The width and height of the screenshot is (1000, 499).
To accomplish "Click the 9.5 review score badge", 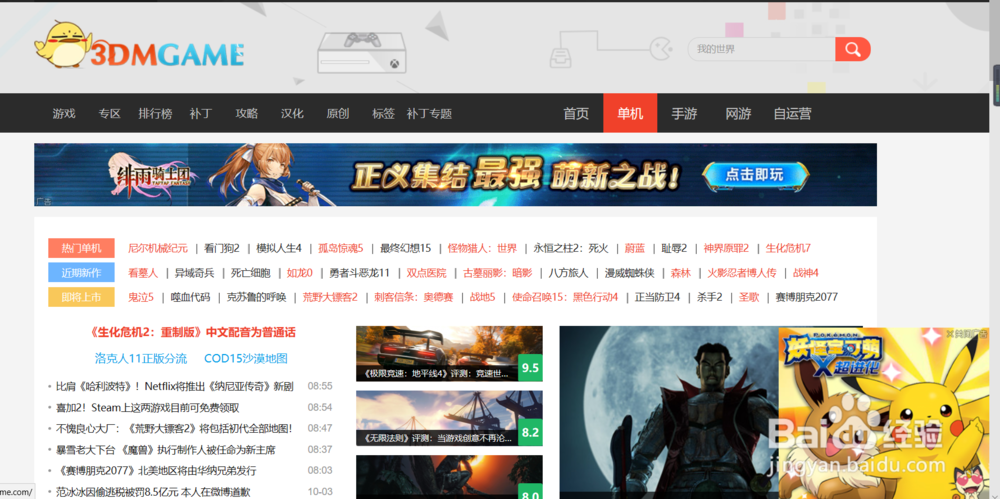I will (x=530, y=368).
